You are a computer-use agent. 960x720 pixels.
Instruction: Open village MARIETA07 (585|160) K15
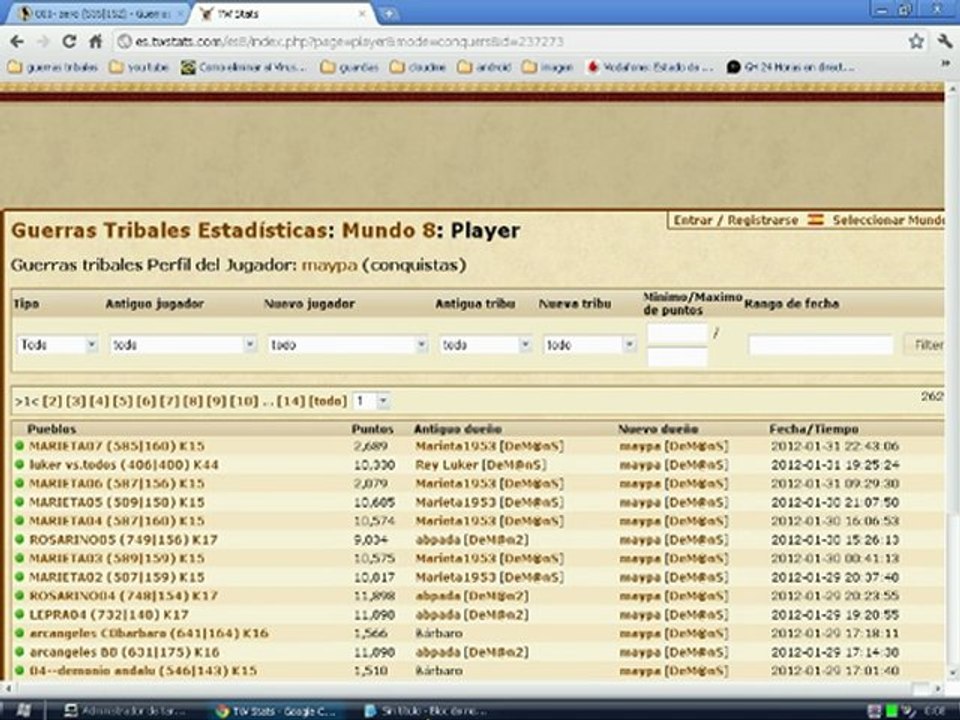(117, 446)
